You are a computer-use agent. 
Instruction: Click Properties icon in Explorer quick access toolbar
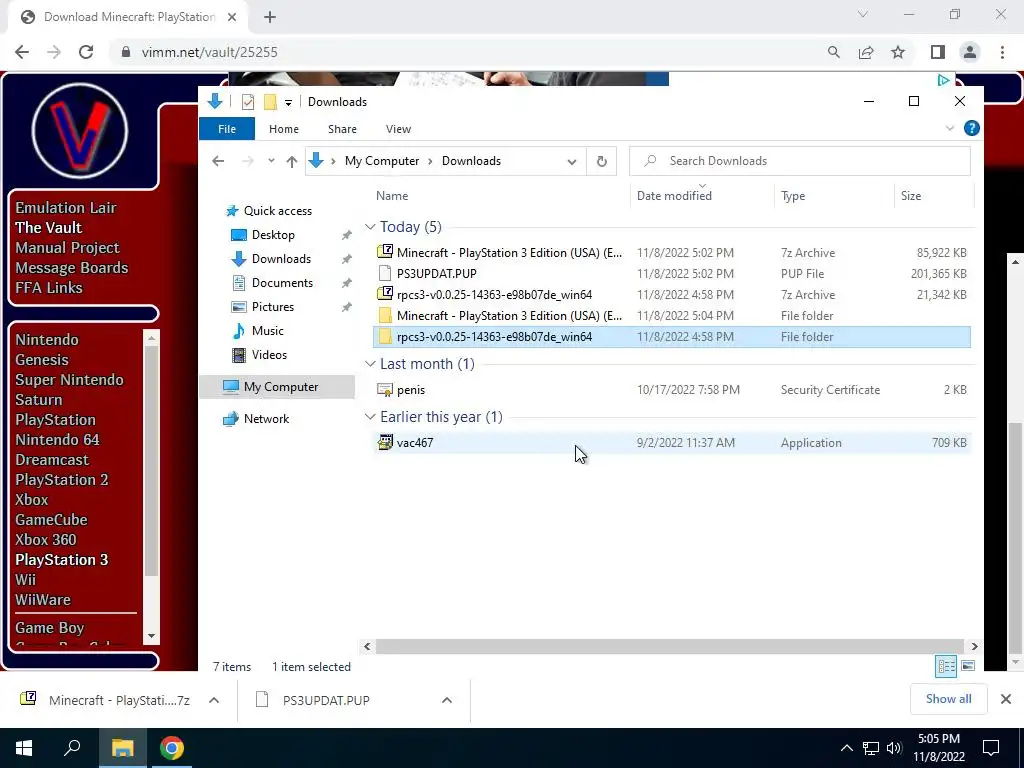[248, 102]
